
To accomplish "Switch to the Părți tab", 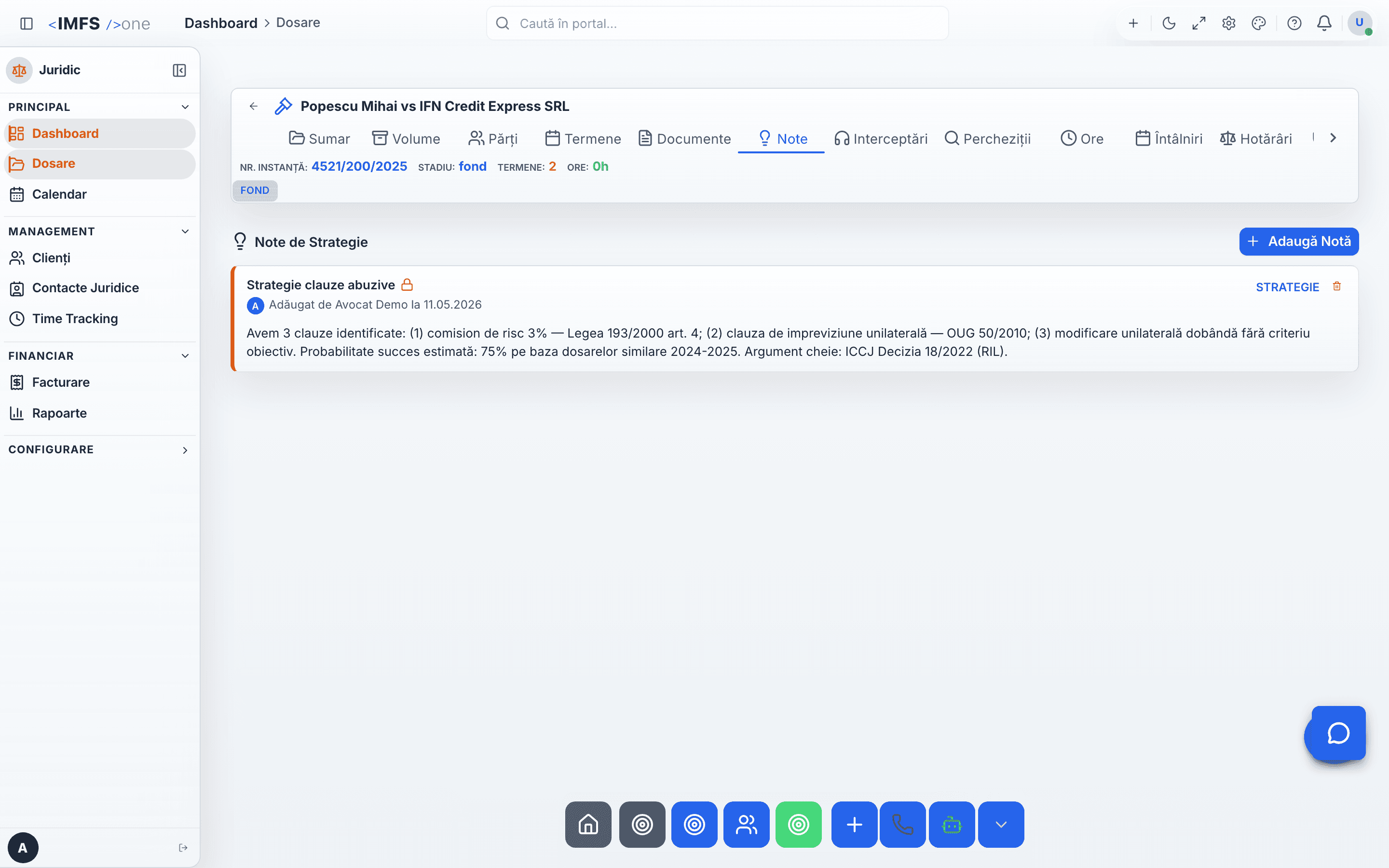I will coord(492,139).
